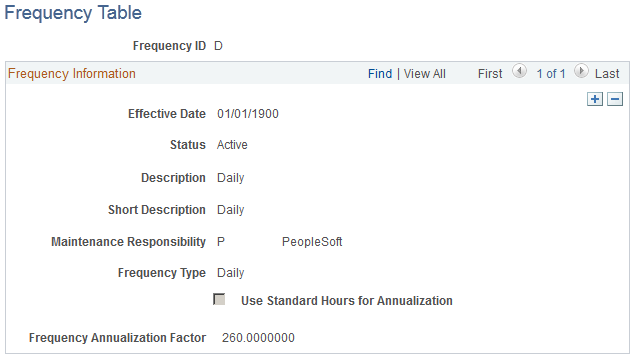Open the Find link
The height and width of the screenshot is (362, 636).
click(380, 74)
